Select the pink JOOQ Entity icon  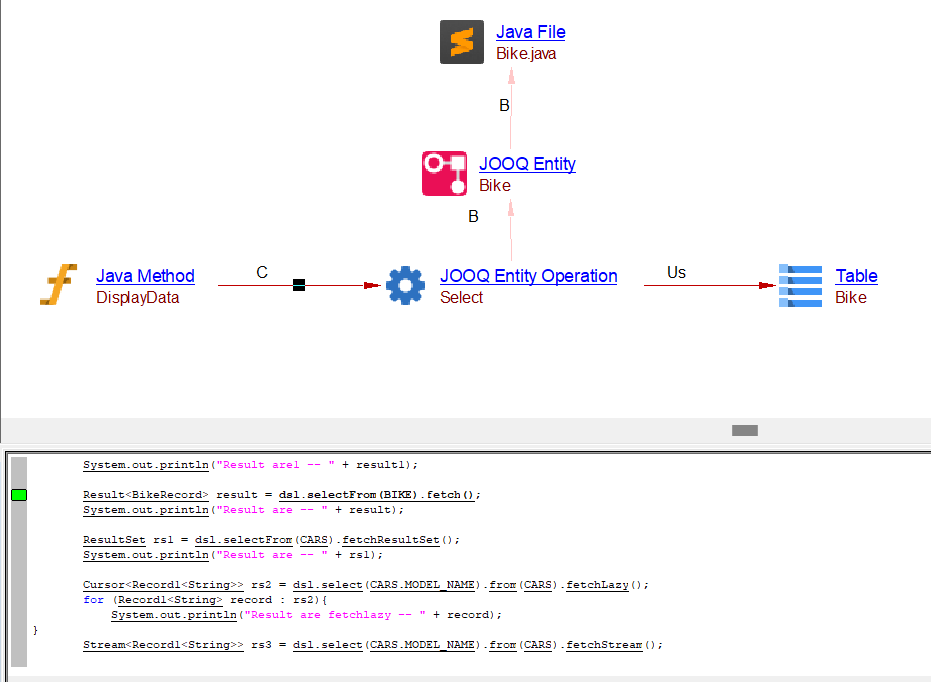(444, 173)
